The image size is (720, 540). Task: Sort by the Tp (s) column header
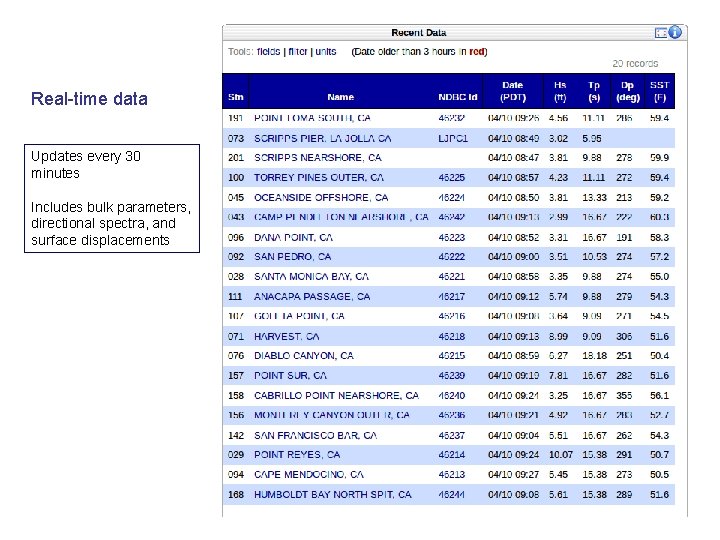tap(594, 91)
